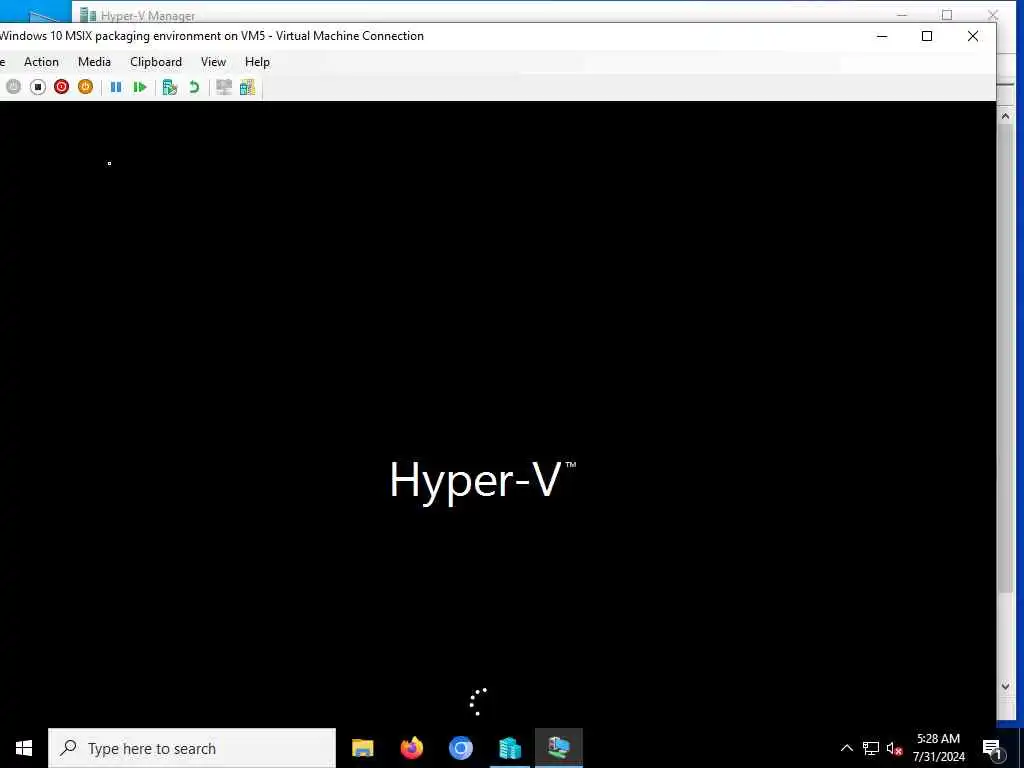
Task: Open the View menu
Action: point(214,62)
